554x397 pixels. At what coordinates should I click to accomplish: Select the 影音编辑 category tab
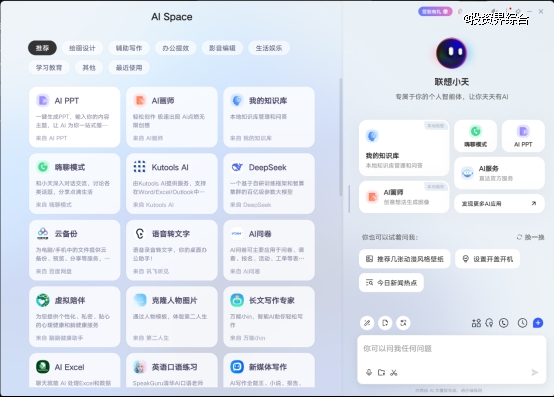point(222,48)
